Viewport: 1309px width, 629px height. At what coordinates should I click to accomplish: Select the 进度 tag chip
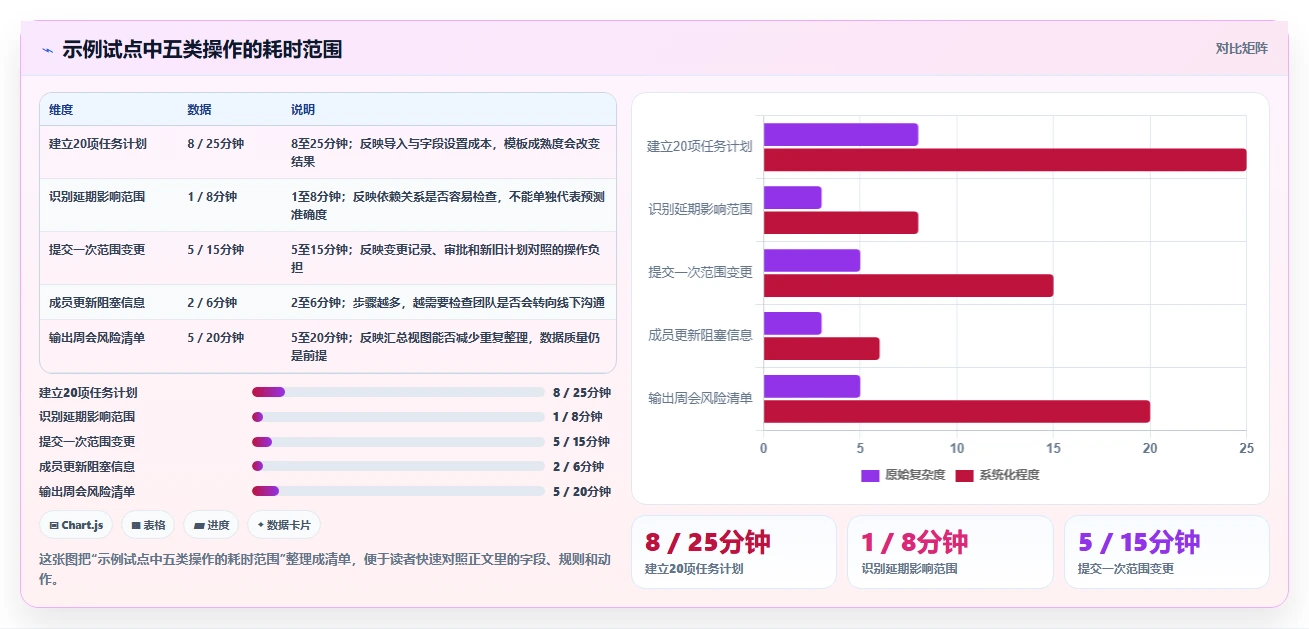(x=211, y=525)
